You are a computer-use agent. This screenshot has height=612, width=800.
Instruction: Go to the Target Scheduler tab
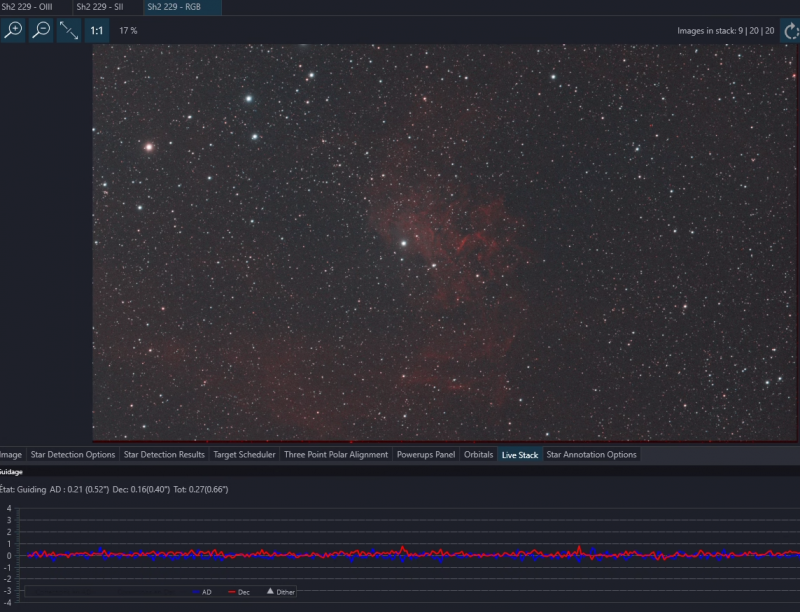point(244,454)
